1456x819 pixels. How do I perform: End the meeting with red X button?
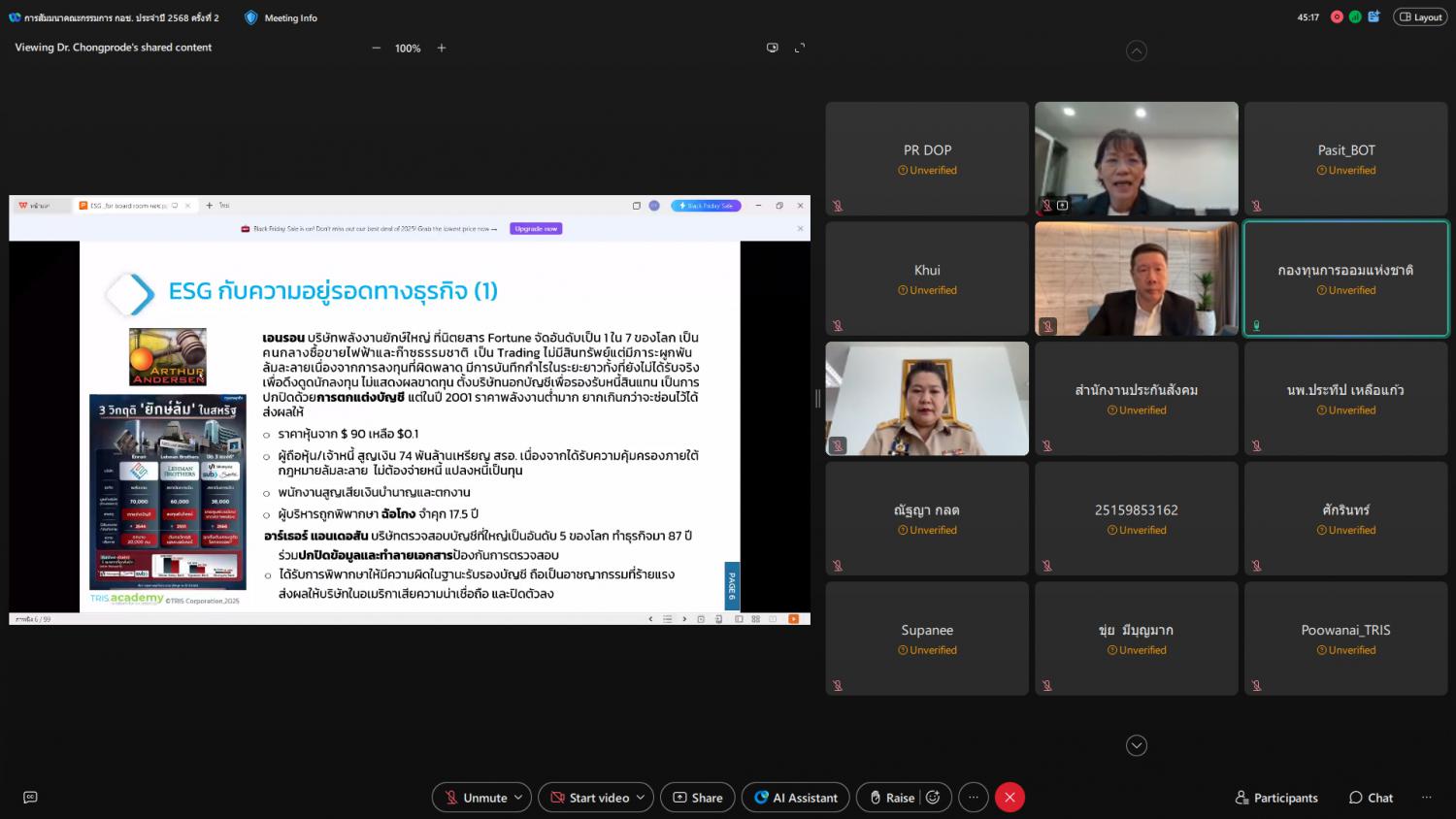point(1009,798)
